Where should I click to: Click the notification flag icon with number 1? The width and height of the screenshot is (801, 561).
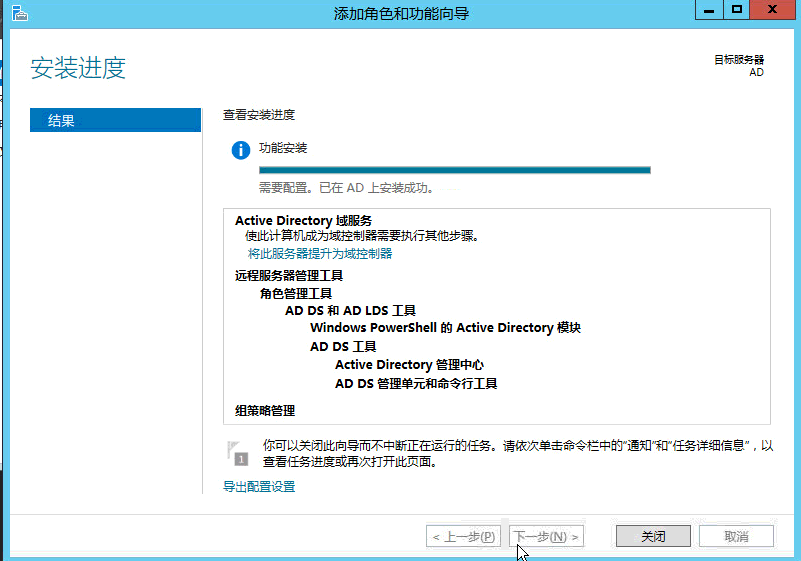pyautogui.click(x=236, y=453)
